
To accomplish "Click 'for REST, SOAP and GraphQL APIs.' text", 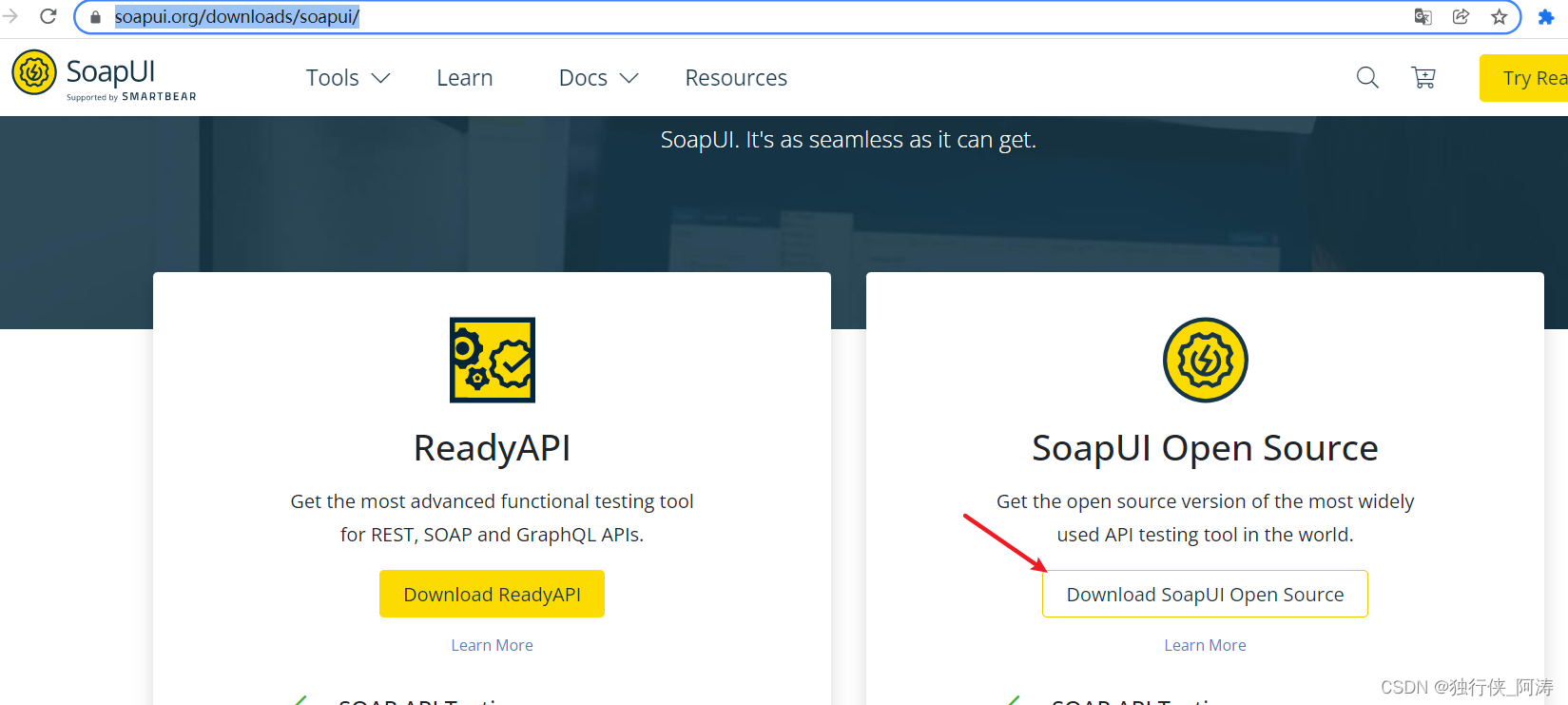I will pyautogui.click(x=492, y=535).
